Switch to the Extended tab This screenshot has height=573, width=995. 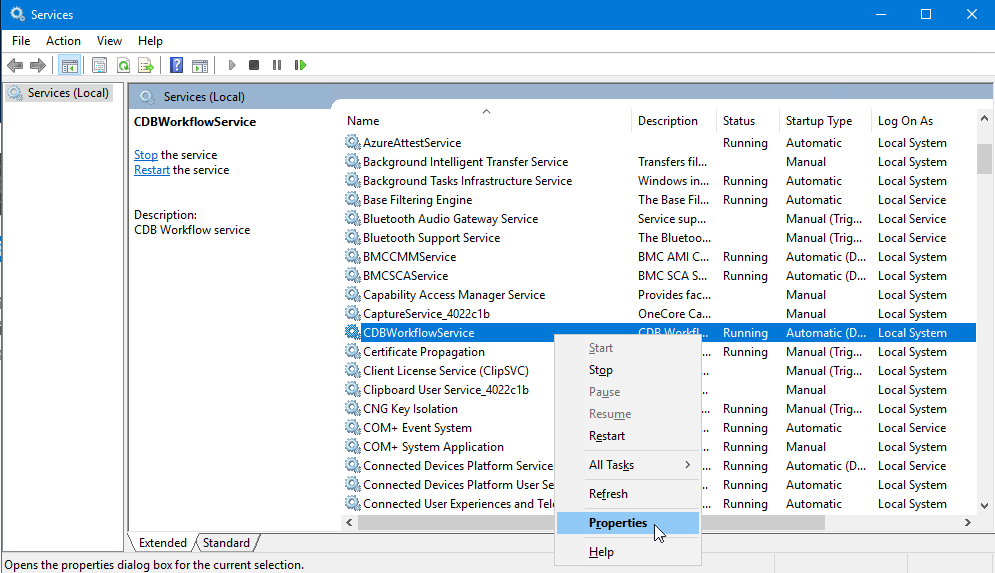coord(162,543)
